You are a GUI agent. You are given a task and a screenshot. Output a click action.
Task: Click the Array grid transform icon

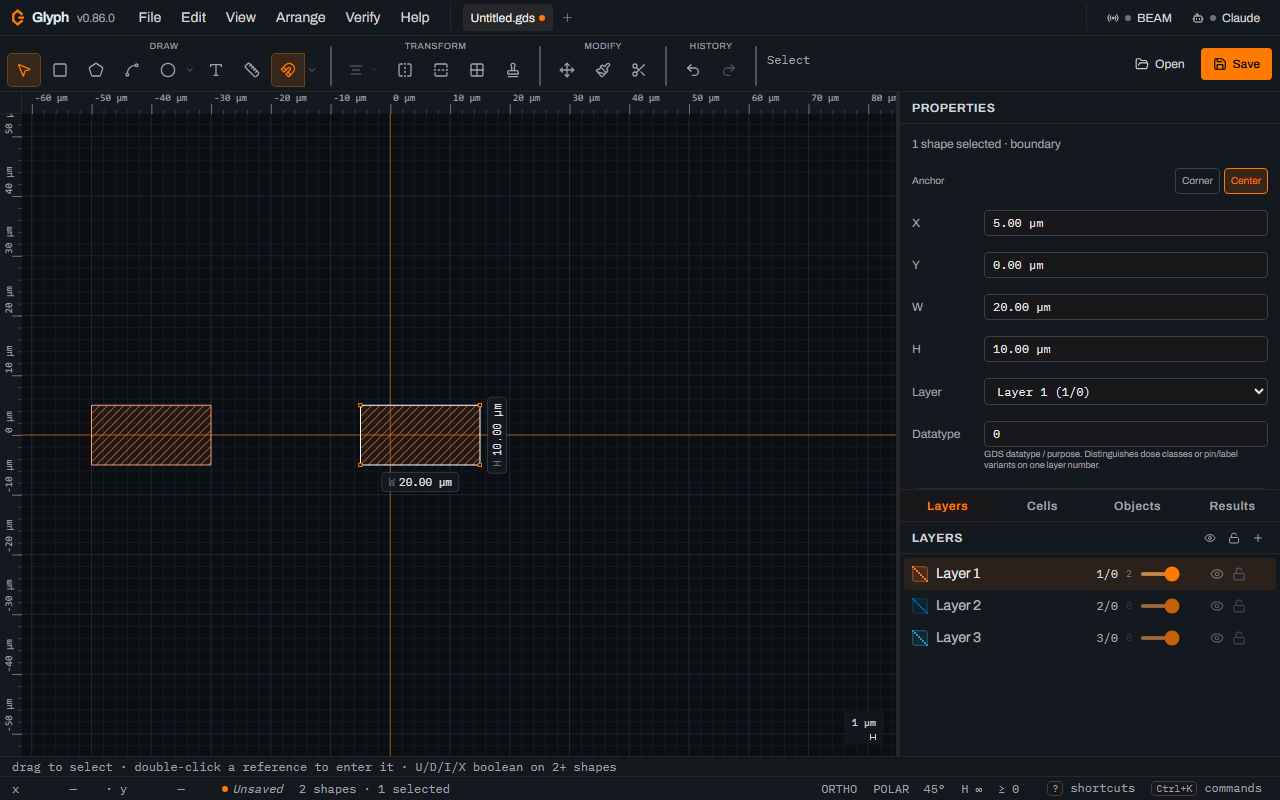coord(477,70)
